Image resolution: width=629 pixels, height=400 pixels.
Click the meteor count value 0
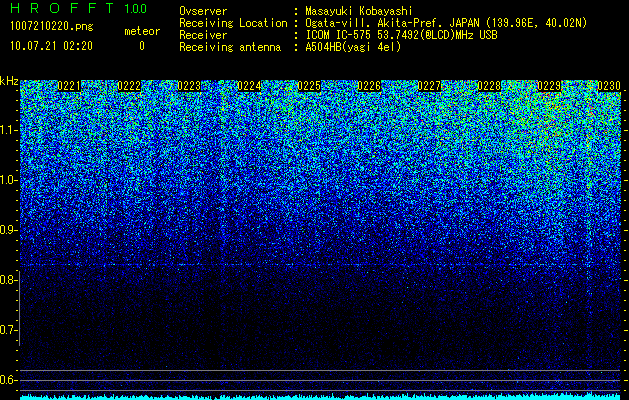[142, 46]
